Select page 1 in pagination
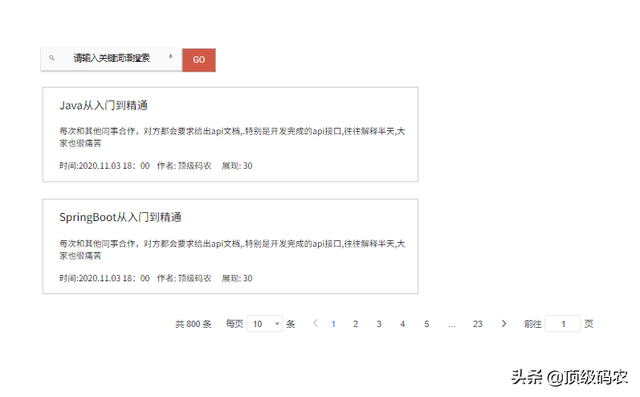 pyautogui.click(x=333, y=324)
